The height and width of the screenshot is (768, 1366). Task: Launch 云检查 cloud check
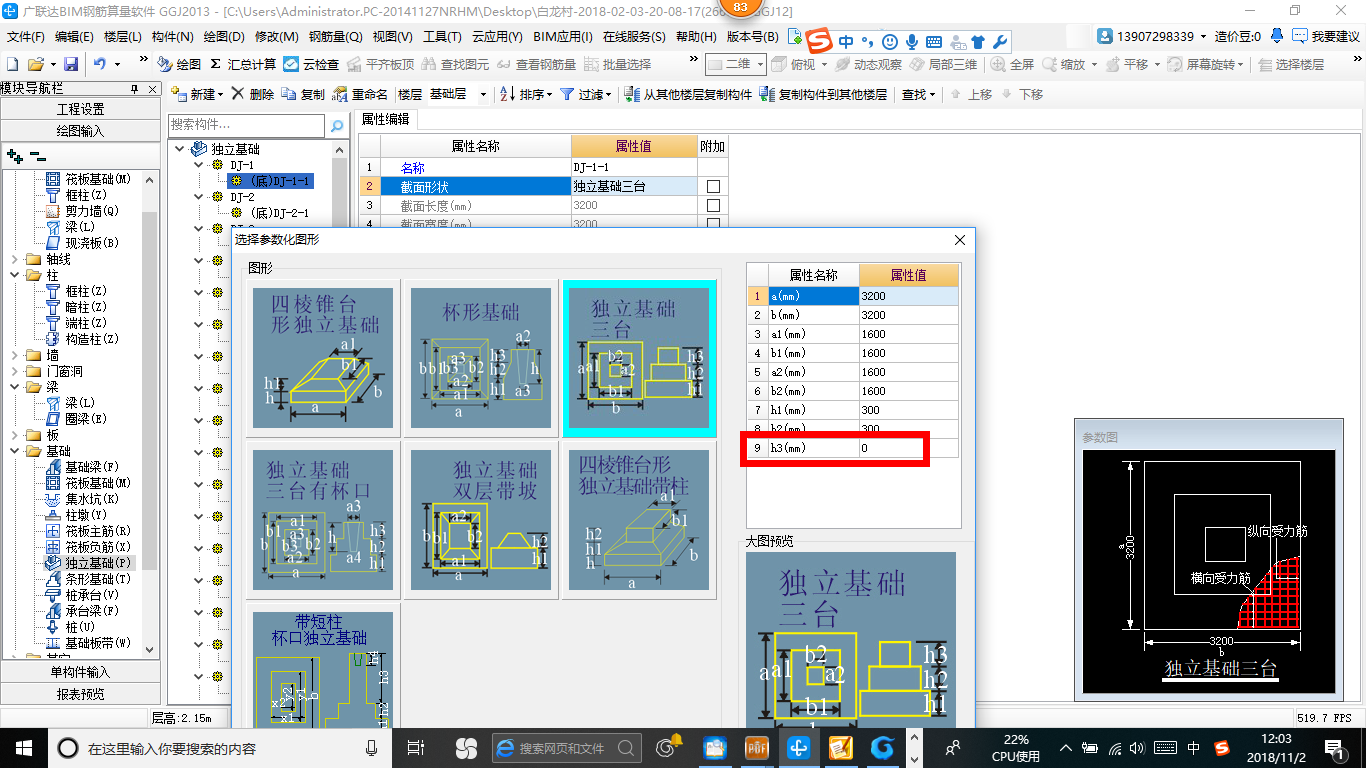click(x=311, y=64)
